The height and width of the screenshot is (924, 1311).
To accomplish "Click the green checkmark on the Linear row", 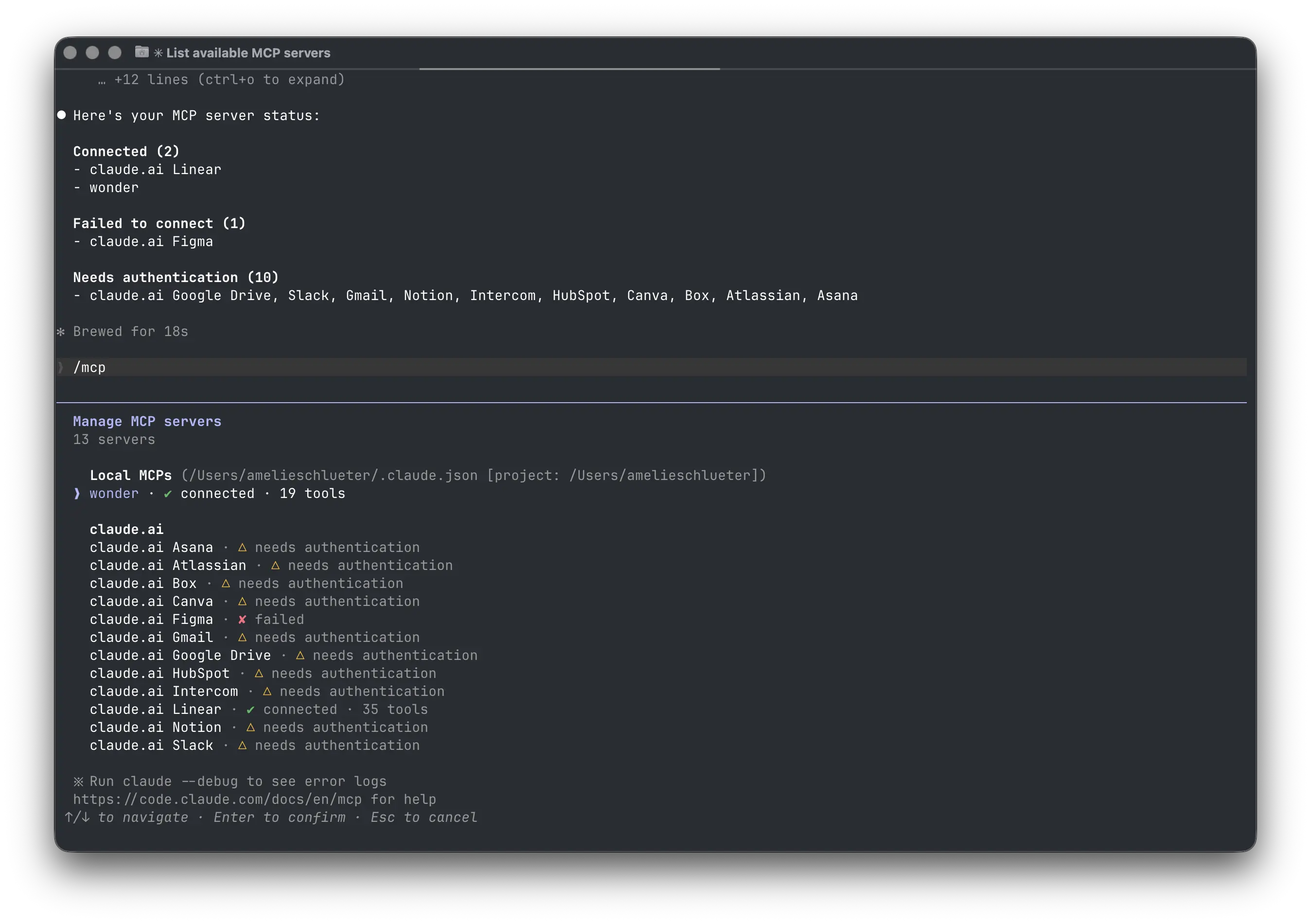I will pos(250,710).
